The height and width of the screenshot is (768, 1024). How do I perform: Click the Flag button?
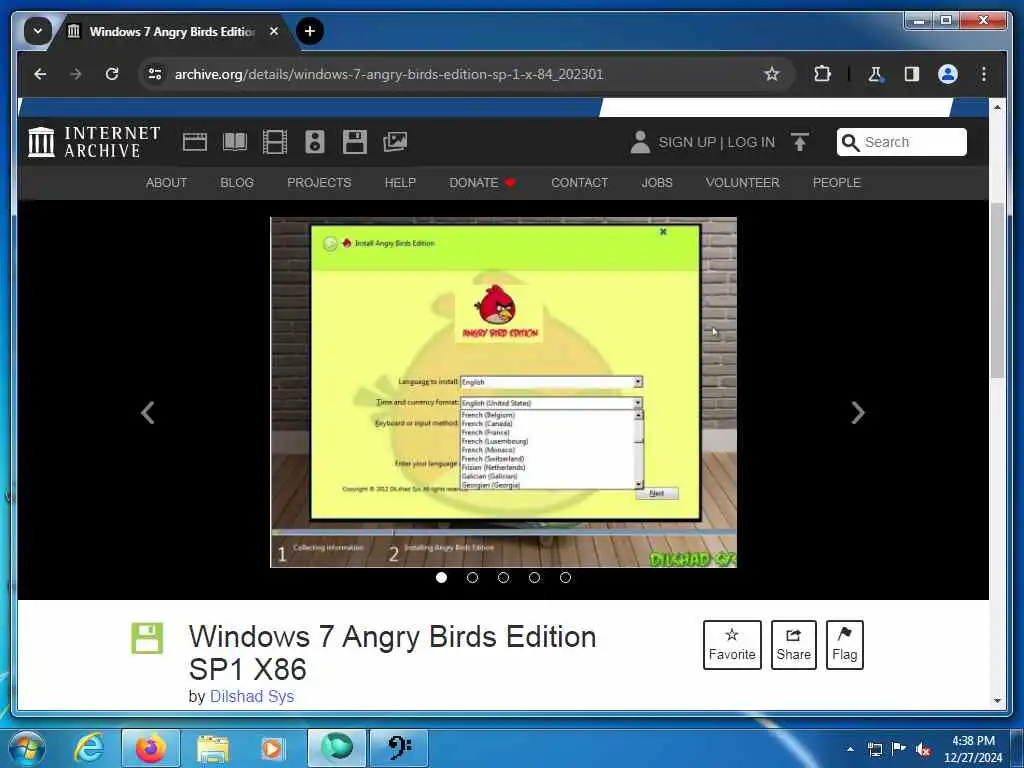point(844,645)
